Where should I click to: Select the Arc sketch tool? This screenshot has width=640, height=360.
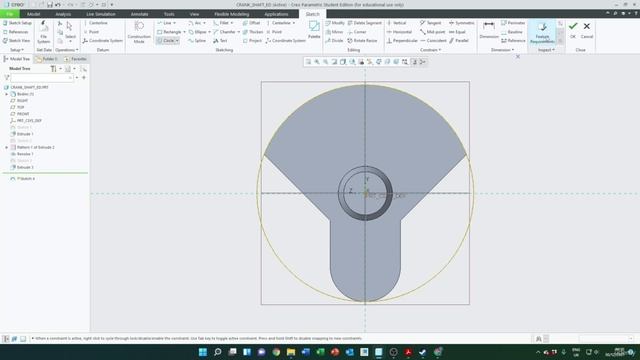(195, 23)
